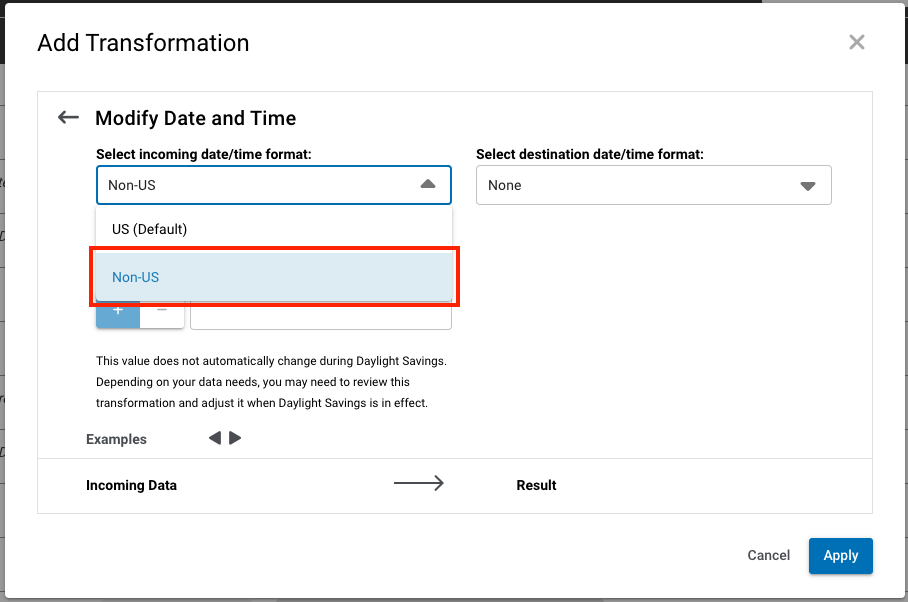Click the arrow between Incoming Data and Result
Viewport: 908px width, 602px height.
point(418,484)
